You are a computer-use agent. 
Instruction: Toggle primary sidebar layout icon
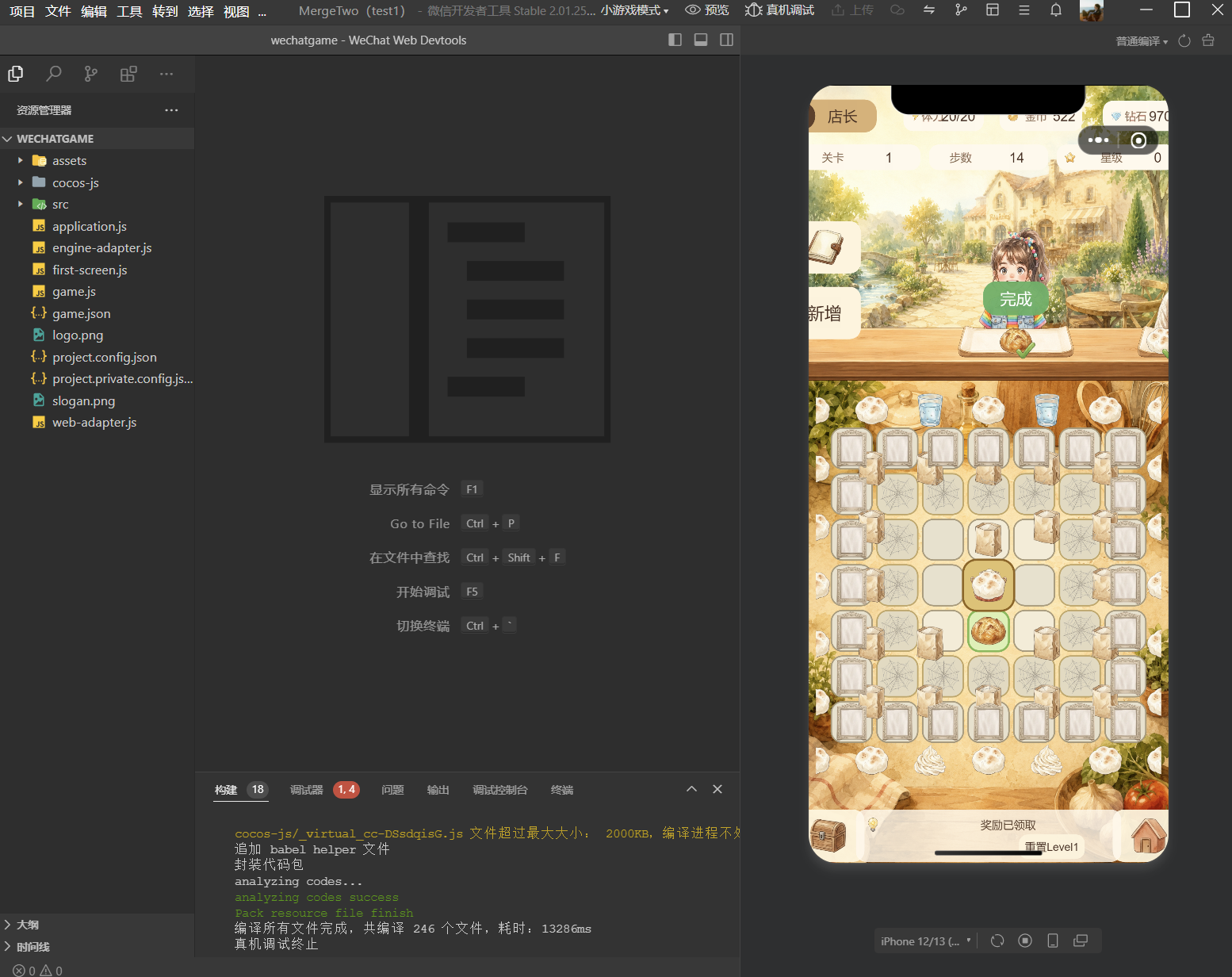coord(675,40)
